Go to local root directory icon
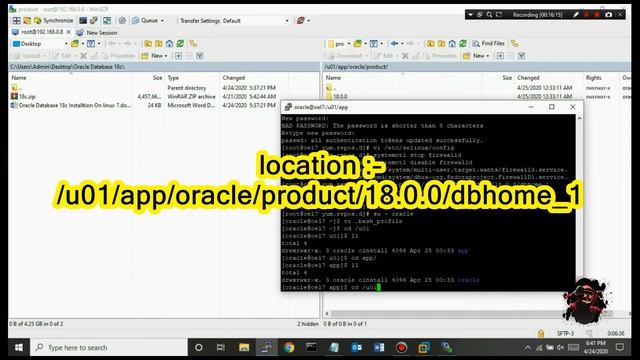640x360 pixels. pos(159,44)
